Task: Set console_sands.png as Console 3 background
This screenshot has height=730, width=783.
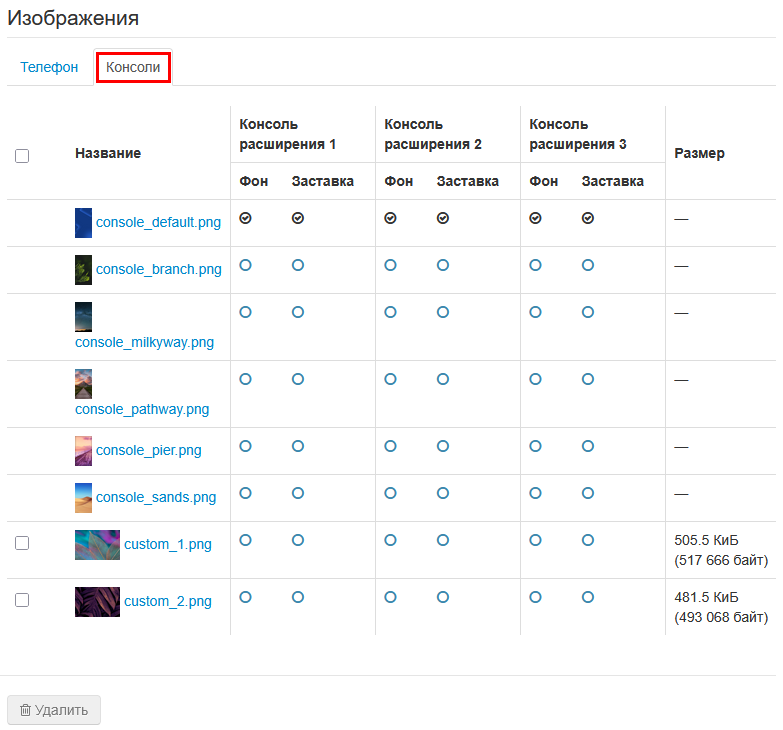Action: tap(536, 493)
